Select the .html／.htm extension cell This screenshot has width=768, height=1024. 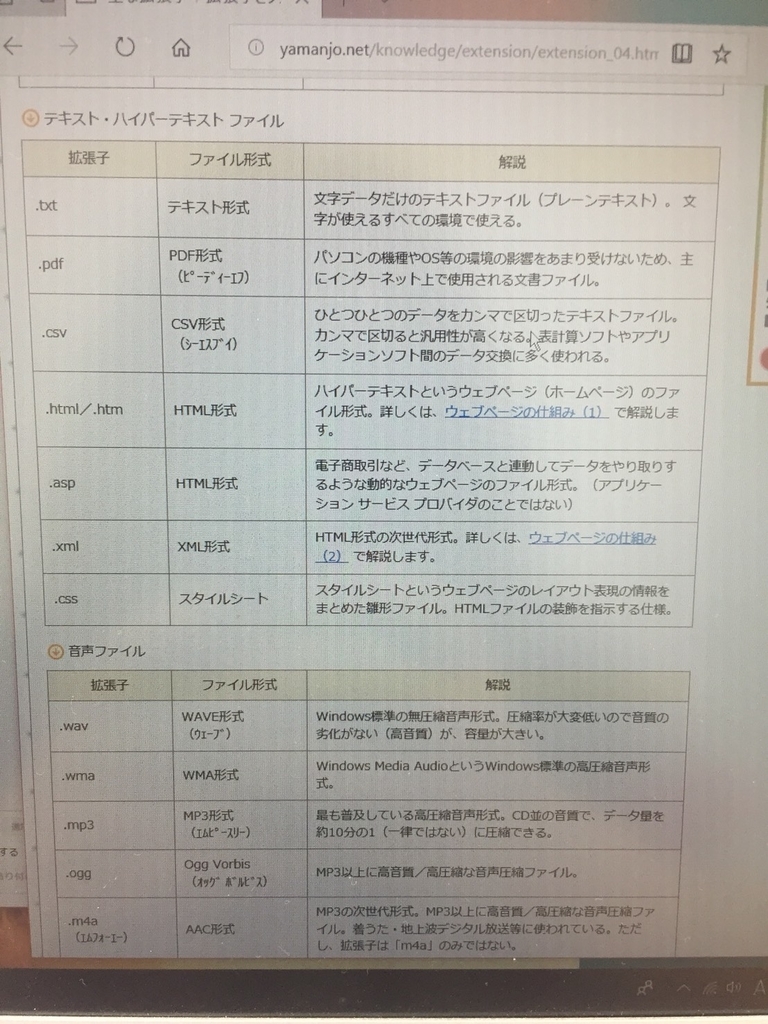[x=100, y=409]
